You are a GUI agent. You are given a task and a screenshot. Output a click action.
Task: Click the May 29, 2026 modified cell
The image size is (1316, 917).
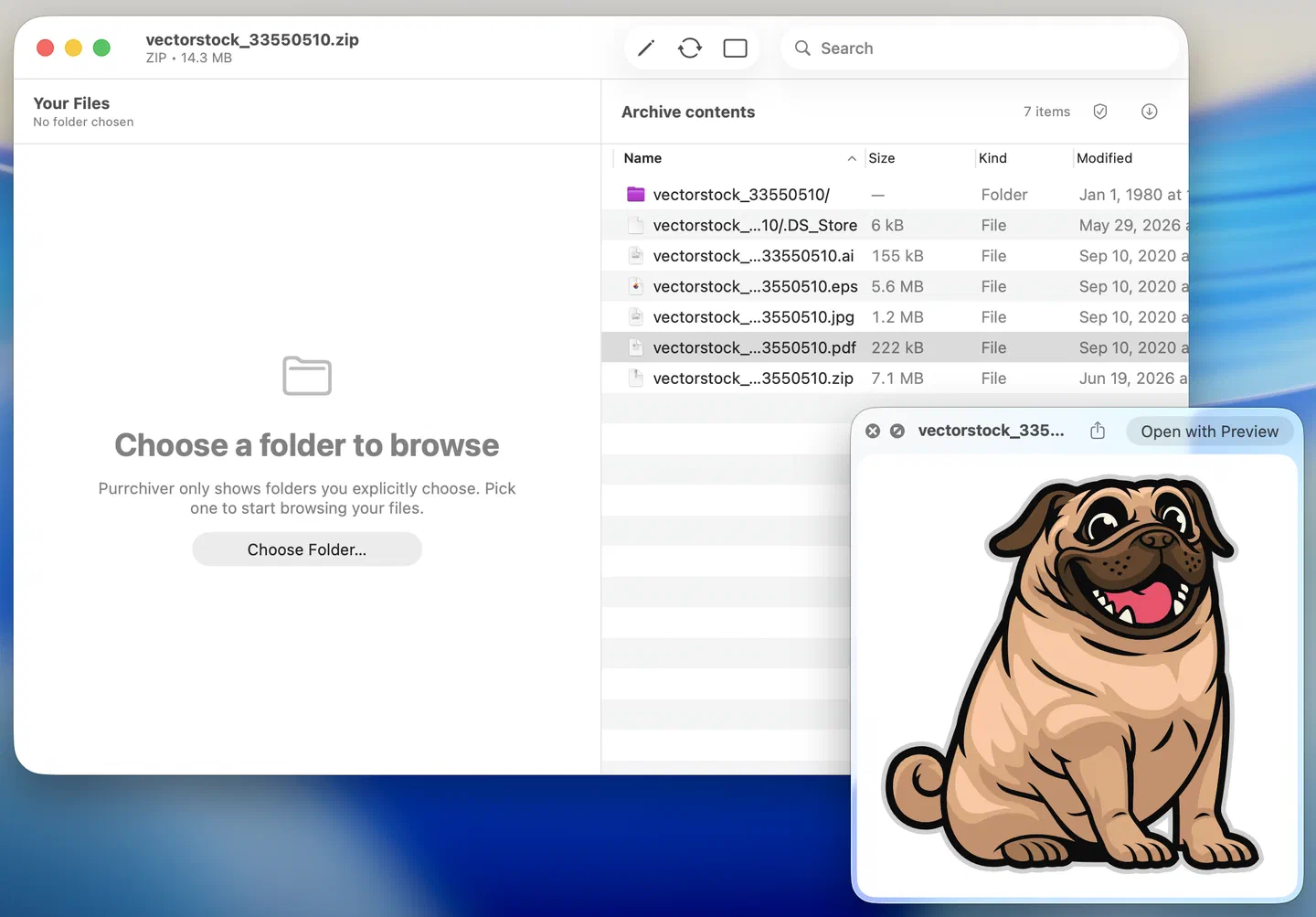coord(1133,225)
